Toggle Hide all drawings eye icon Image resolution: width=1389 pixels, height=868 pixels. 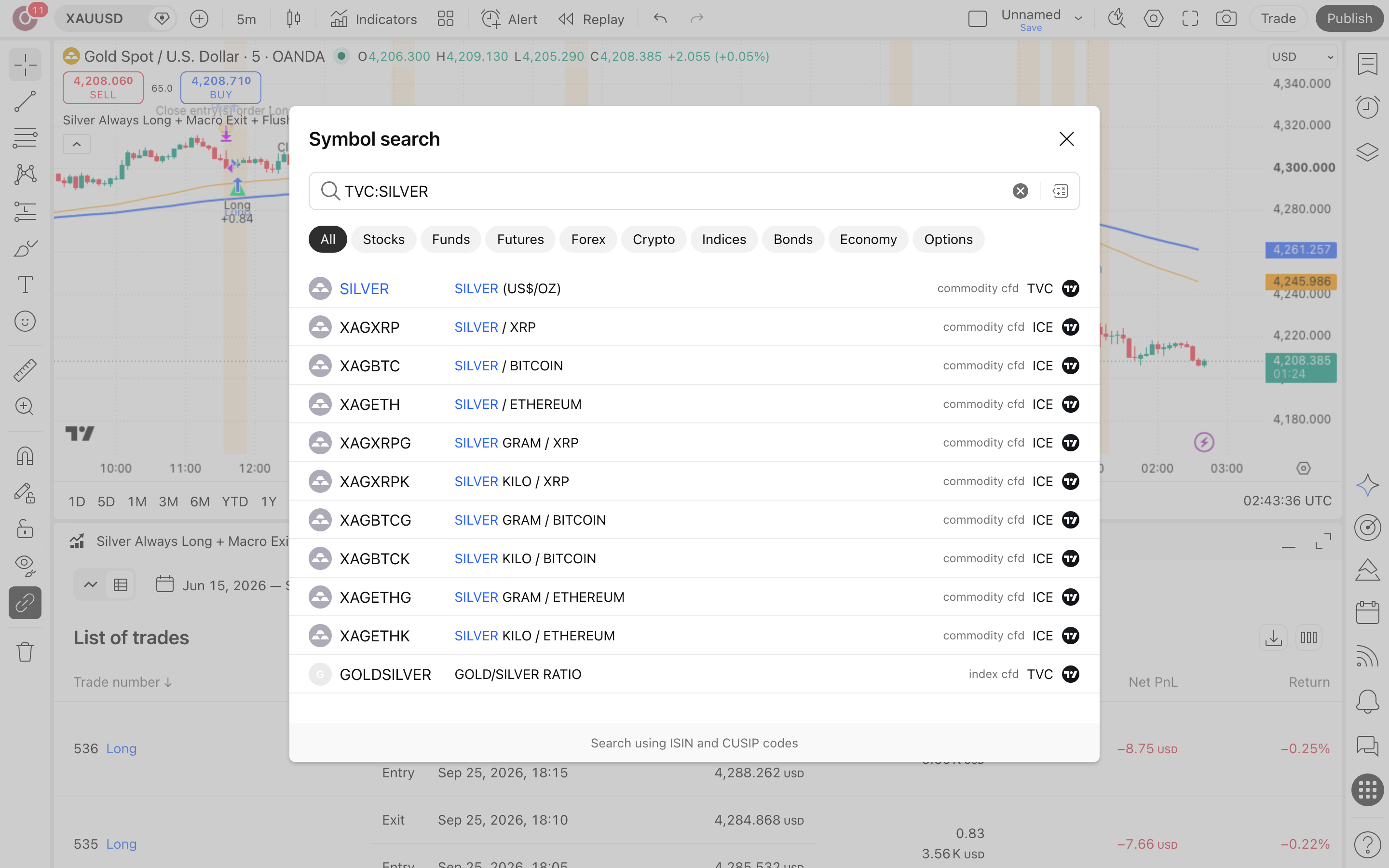[x=25, y=566]
